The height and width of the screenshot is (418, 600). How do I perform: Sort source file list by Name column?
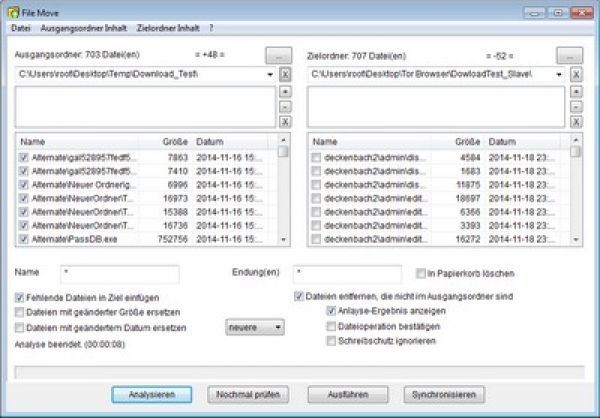pyautogui.click(x=78, y=142)
